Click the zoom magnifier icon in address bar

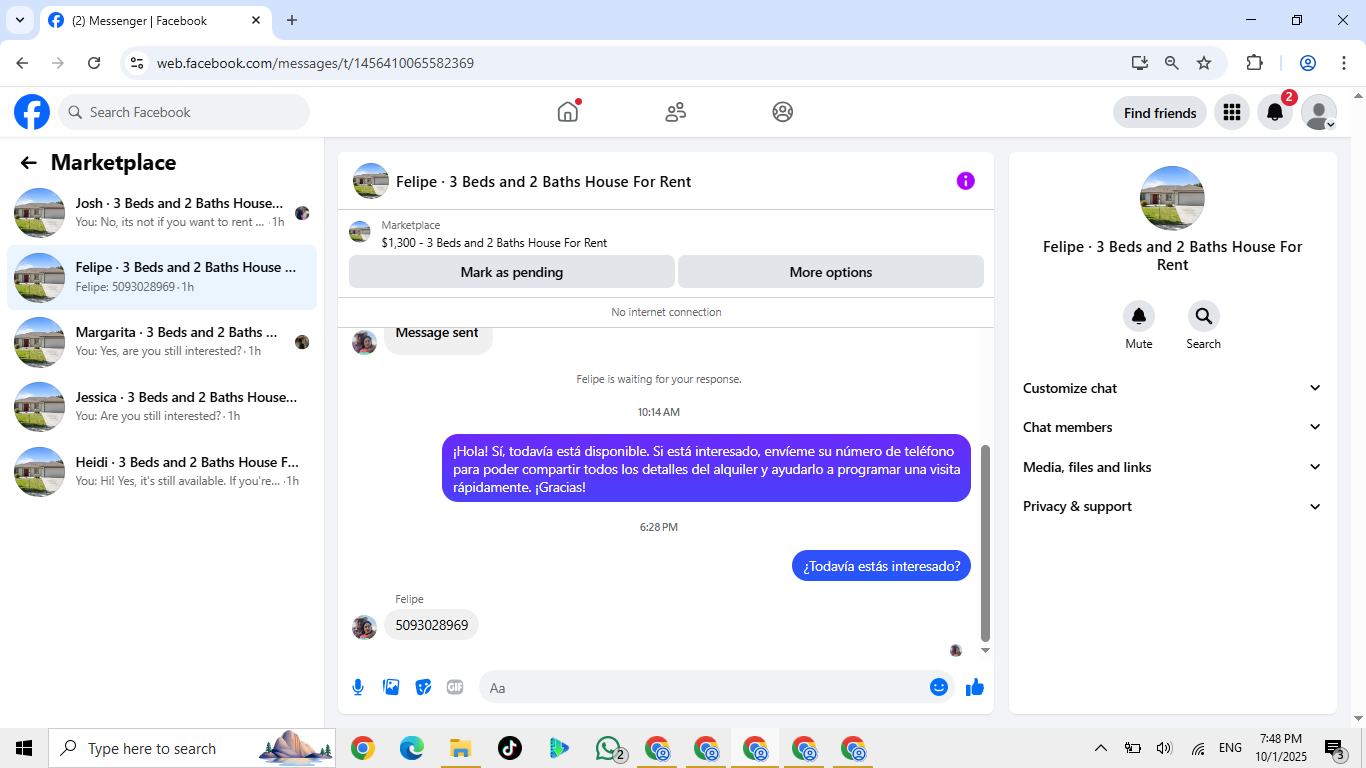click(1172, 63)
